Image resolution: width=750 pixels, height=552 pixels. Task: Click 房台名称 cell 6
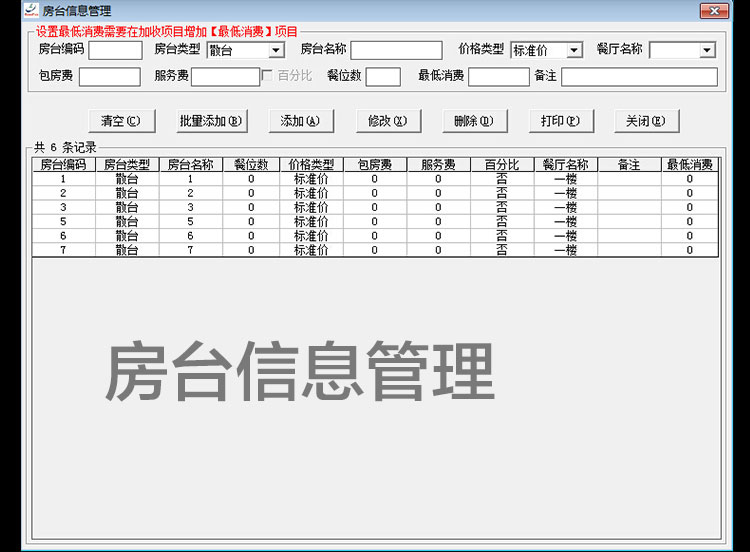coord(191,236)
